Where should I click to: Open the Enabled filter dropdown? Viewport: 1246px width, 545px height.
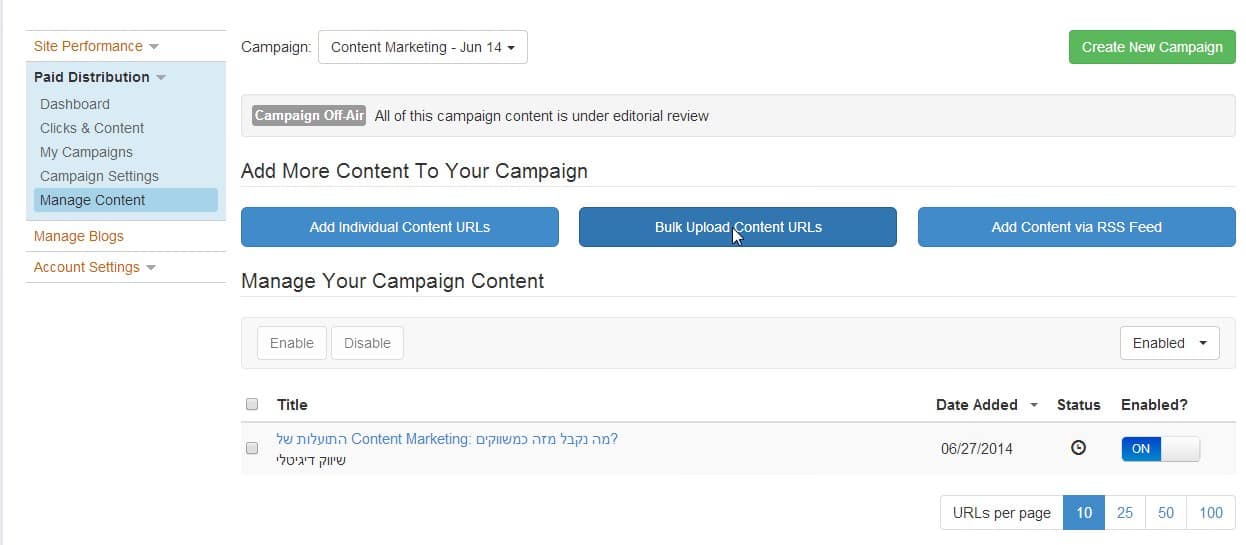click(1169, 343)
